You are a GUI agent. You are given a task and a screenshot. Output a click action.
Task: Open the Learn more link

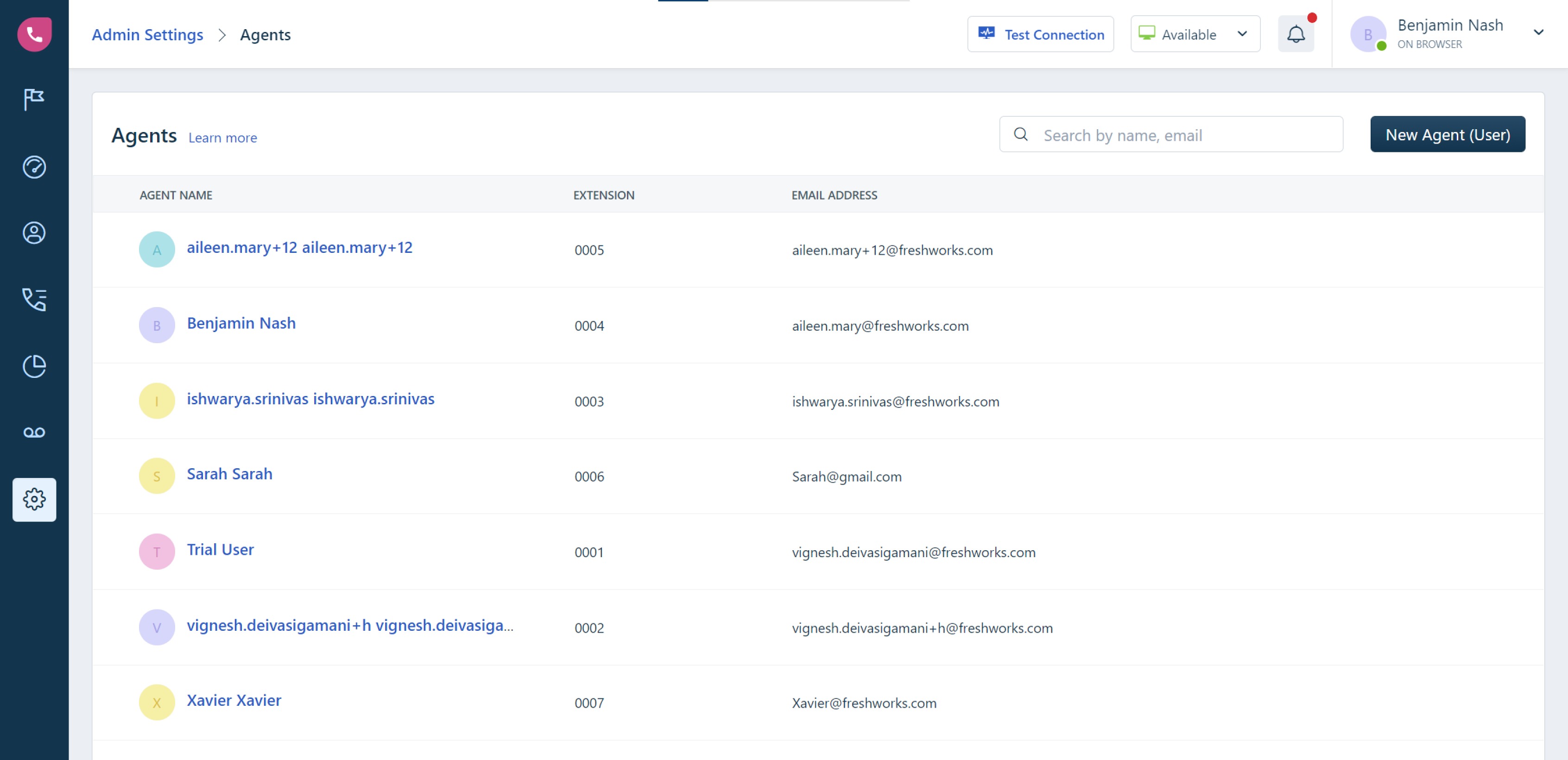pos(222,138)
